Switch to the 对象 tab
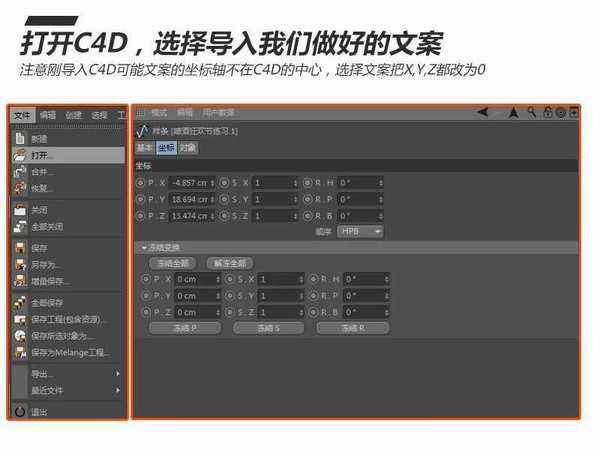Image resolution: width=600 pixels, height=454 pixels. click(188, 147)
